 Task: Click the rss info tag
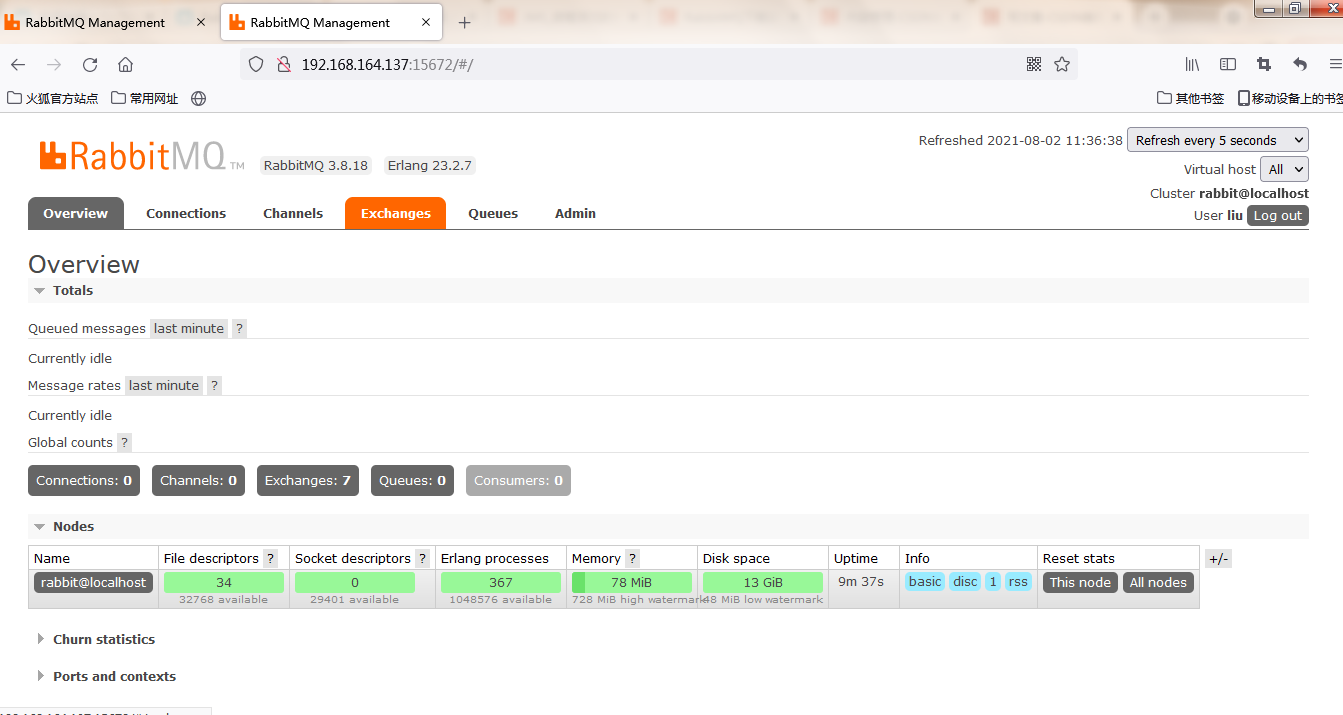coord(1018,582)
